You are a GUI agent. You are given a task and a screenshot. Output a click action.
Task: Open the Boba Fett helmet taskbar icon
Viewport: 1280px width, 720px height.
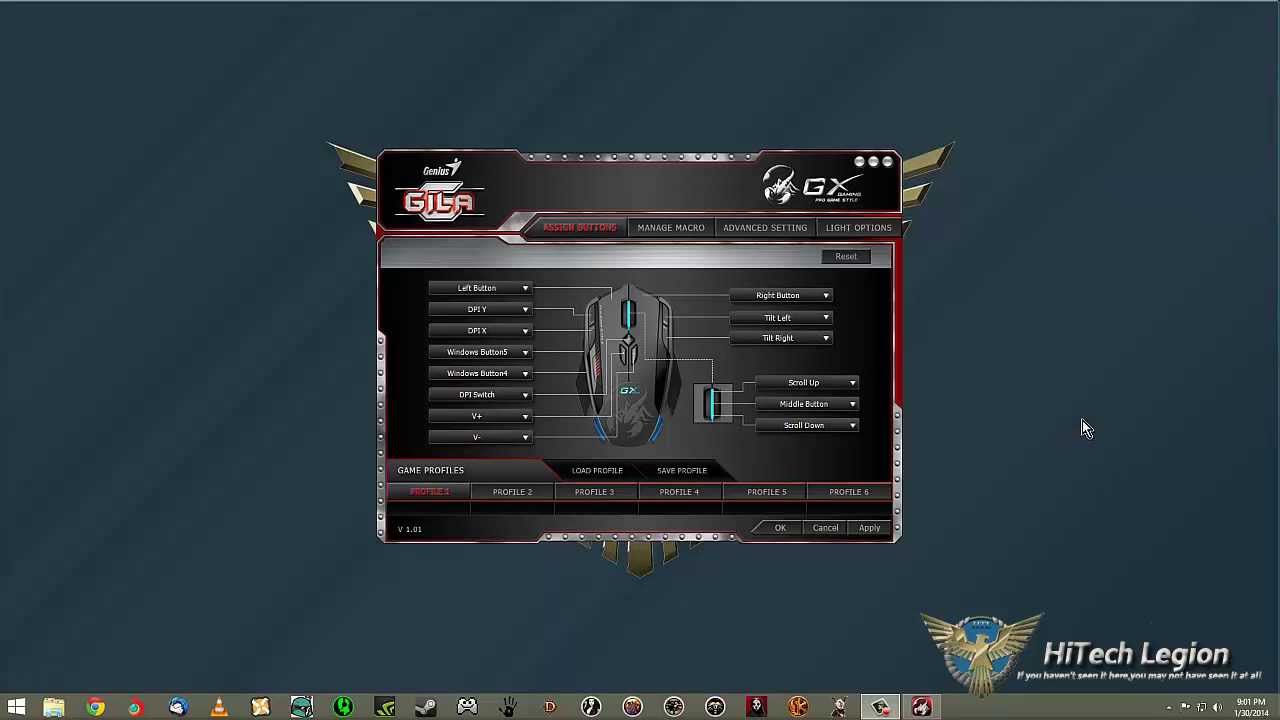pos(301,708)
